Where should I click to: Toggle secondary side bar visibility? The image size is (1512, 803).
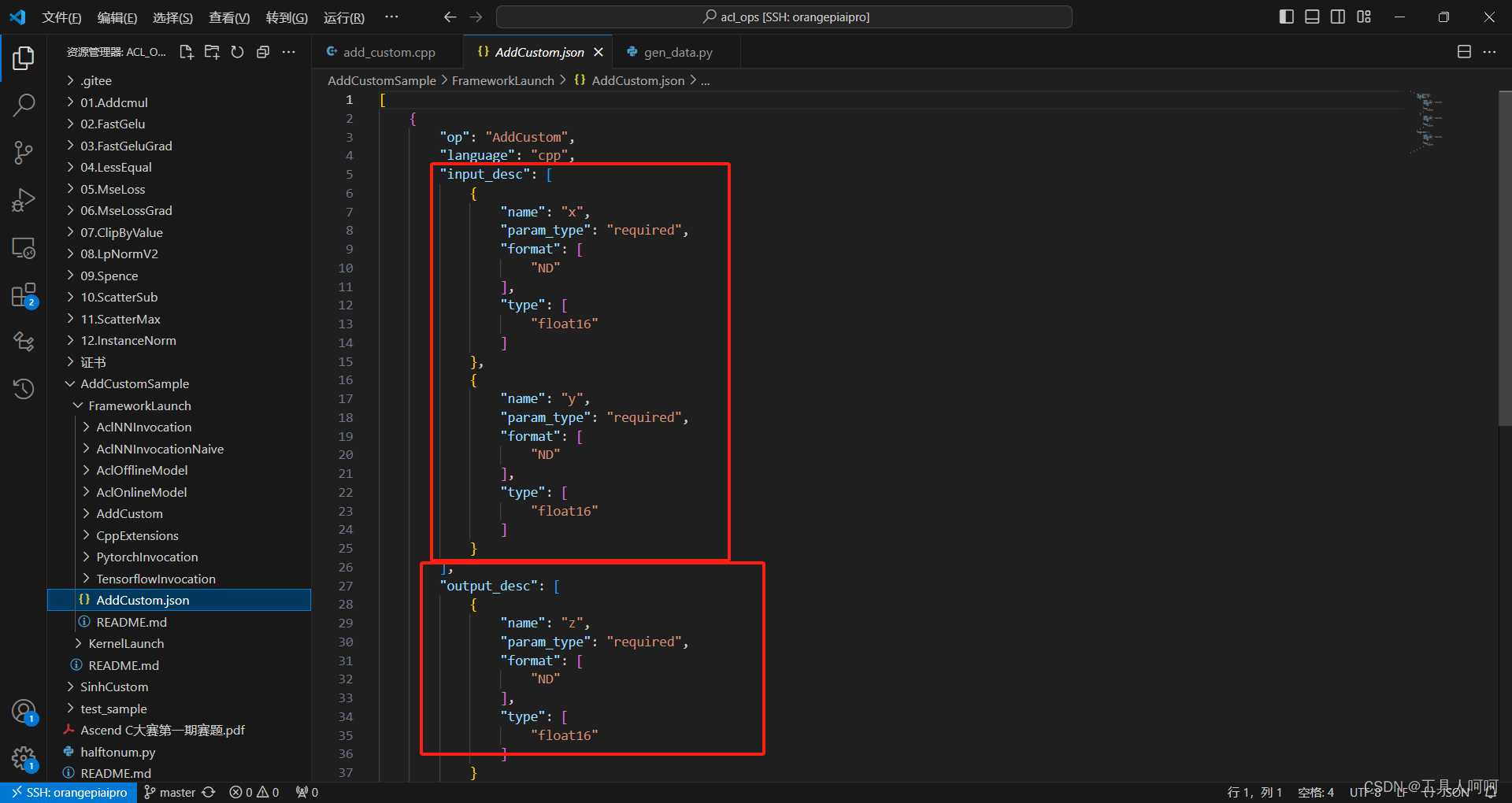(x=1338, y=17)
